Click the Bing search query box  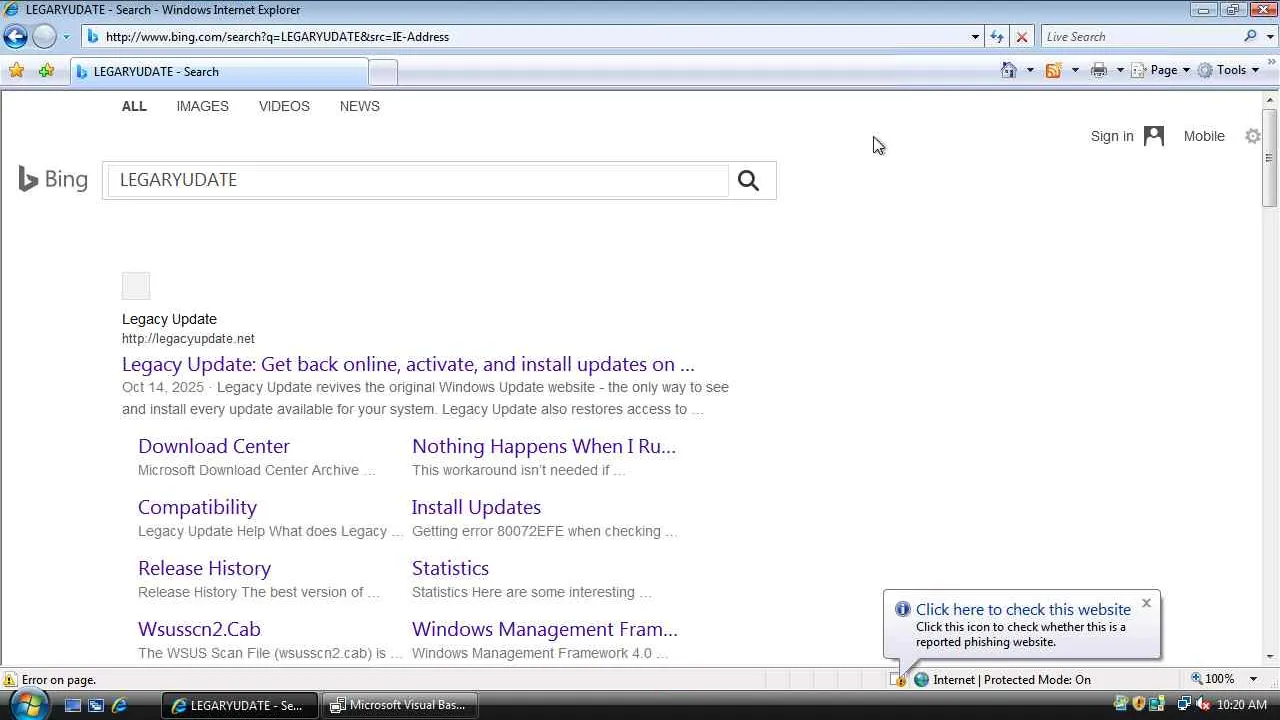point(418,180)
